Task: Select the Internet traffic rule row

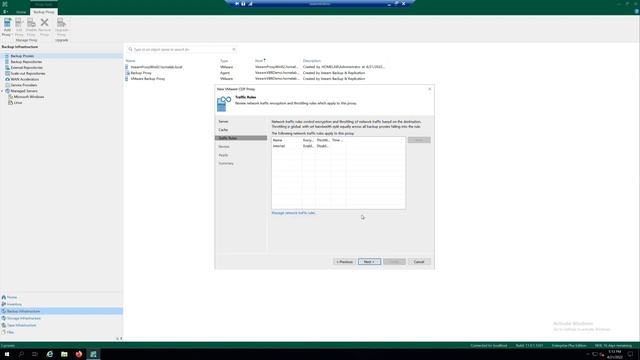Action: click(338, 146)
